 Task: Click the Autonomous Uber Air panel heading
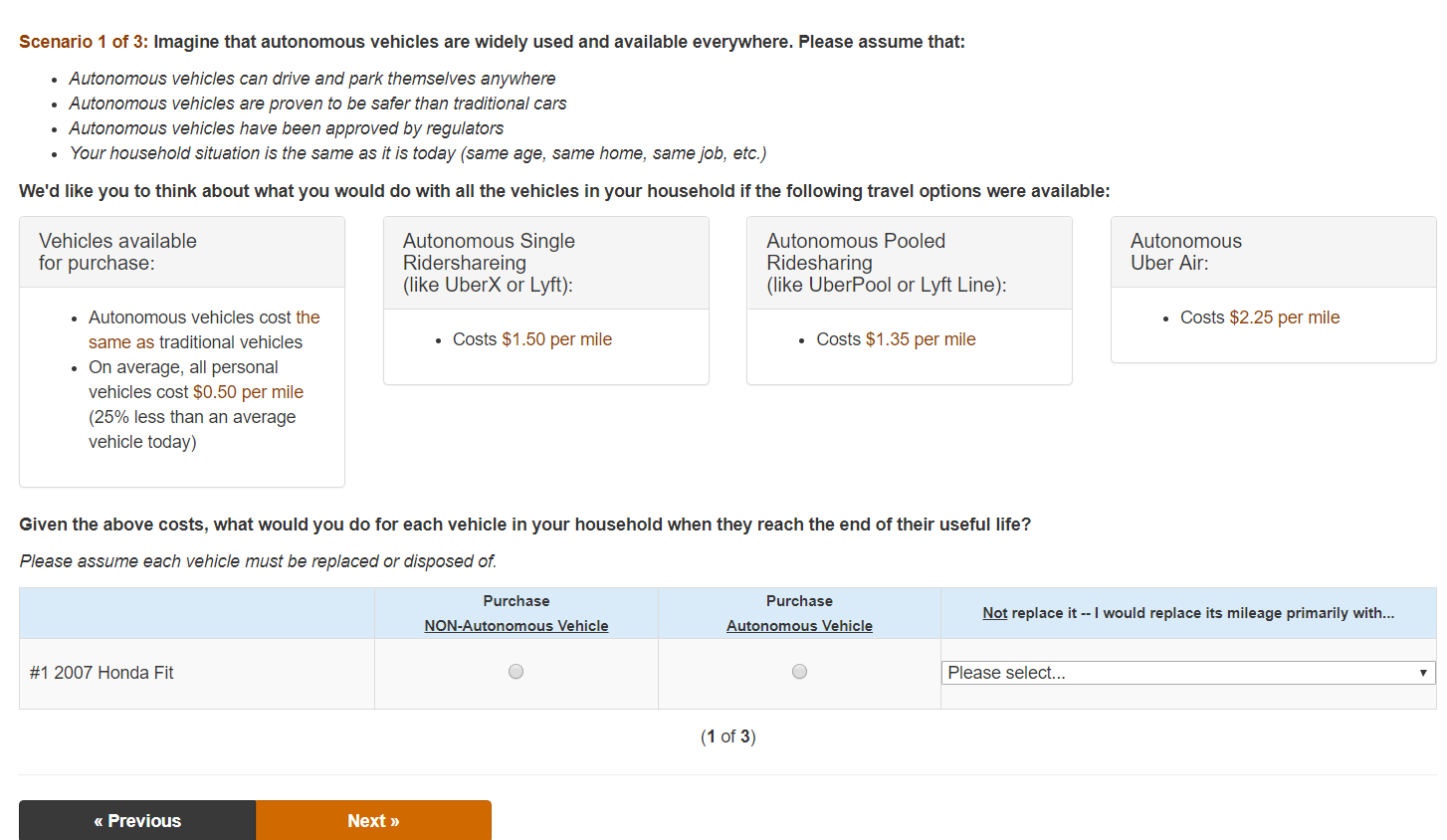pyautogui.click(x=1185, y=252)
